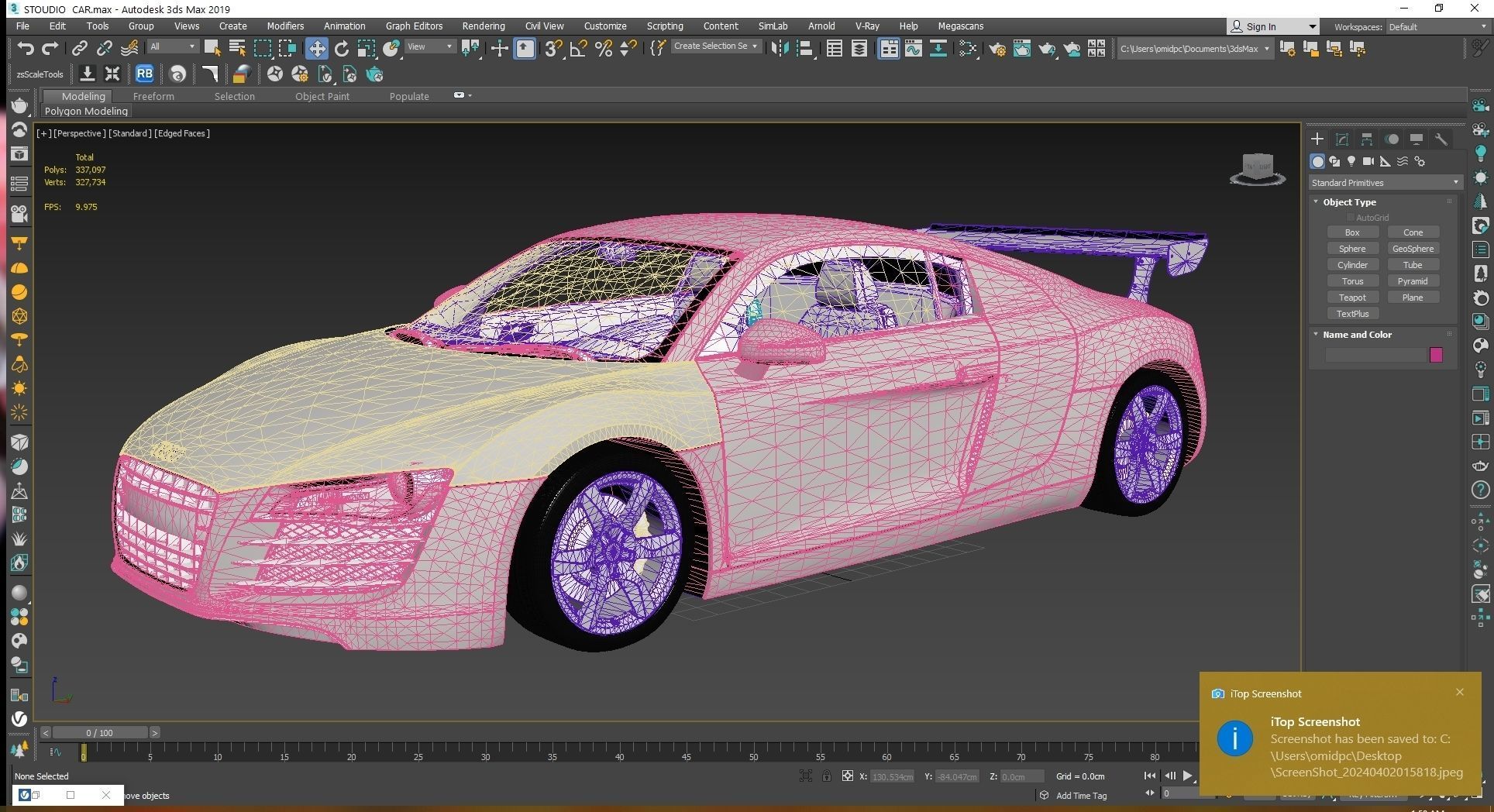Open the Scene Explorer icon

[834, 48]
